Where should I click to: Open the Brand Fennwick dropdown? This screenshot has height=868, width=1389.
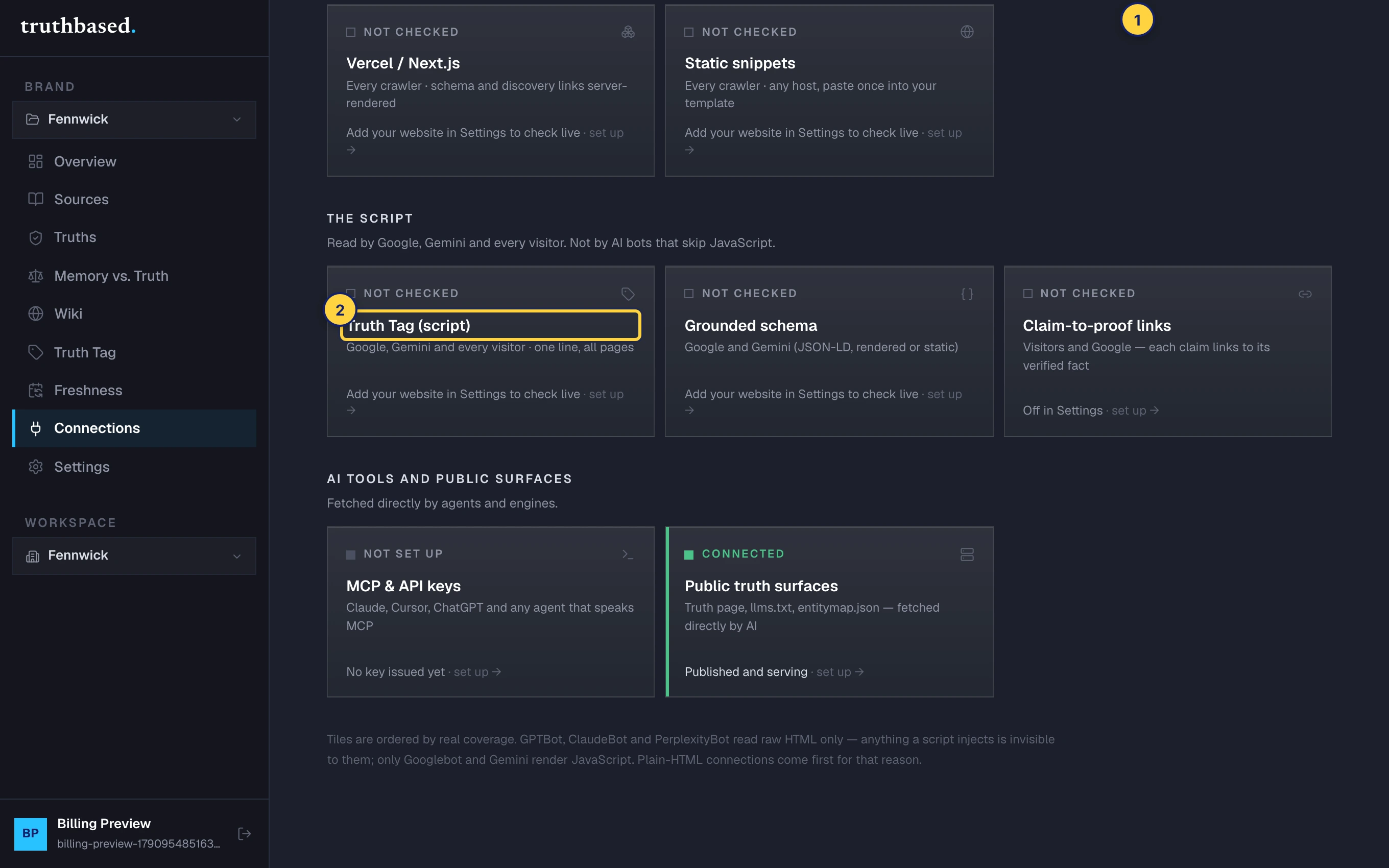pos(134,119)
